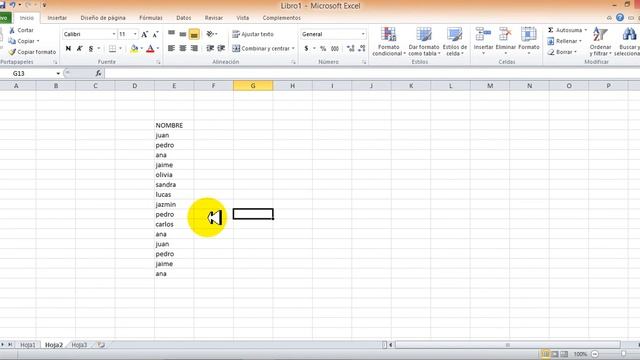Switch to the Fórmulas tab

[151, 18]
